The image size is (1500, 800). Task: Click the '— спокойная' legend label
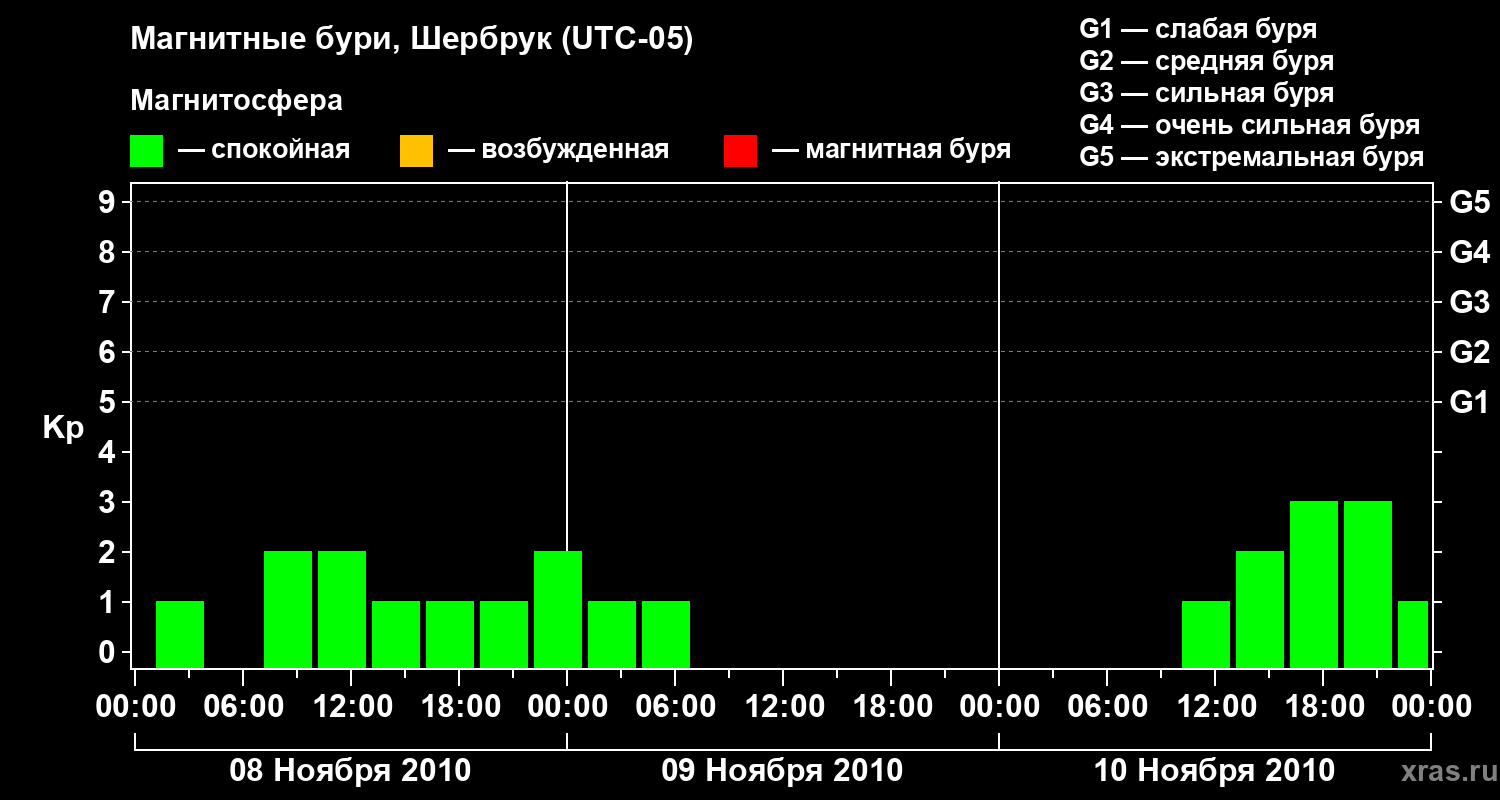click(264, 151)
